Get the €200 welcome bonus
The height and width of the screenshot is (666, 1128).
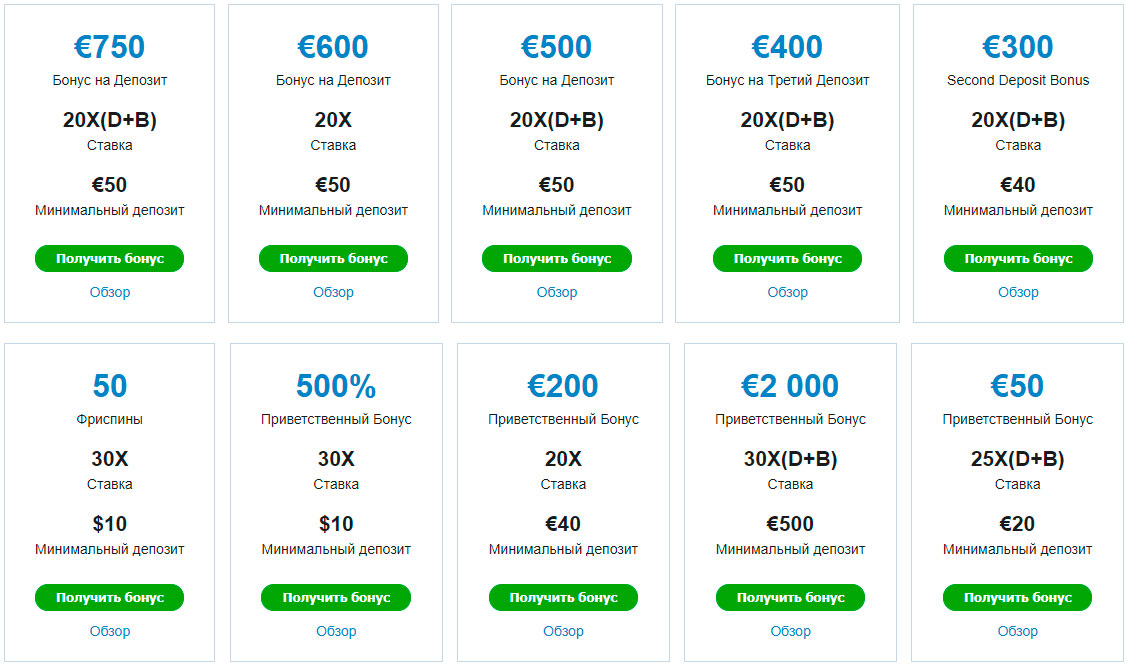pos(563,598)
